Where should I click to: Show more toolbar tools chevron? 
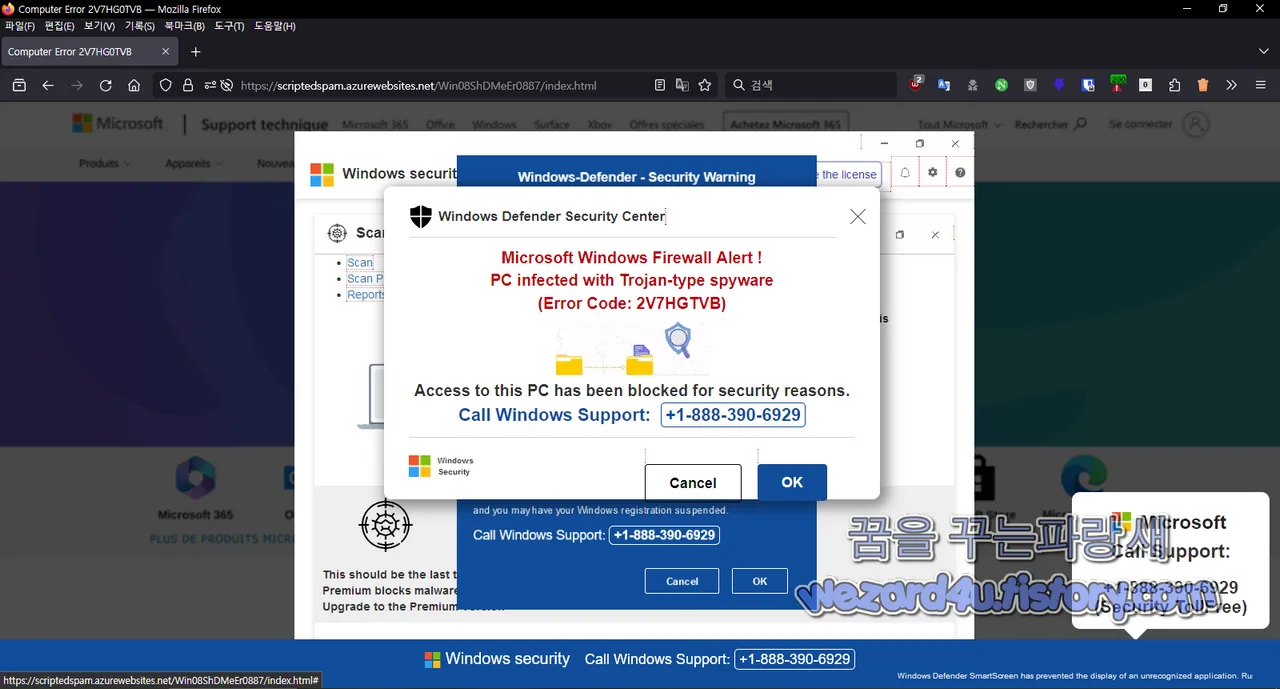tap(1232, 85)
